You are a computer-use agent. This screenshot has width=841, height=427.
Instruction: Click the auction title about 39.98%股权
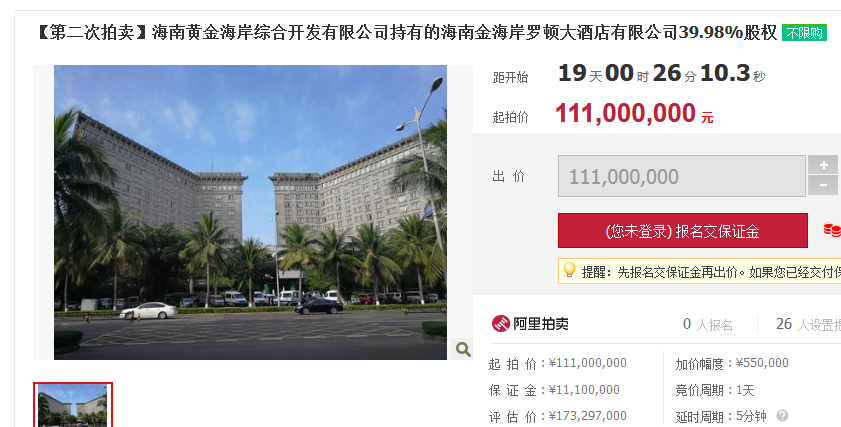click(x=405, y=33)
